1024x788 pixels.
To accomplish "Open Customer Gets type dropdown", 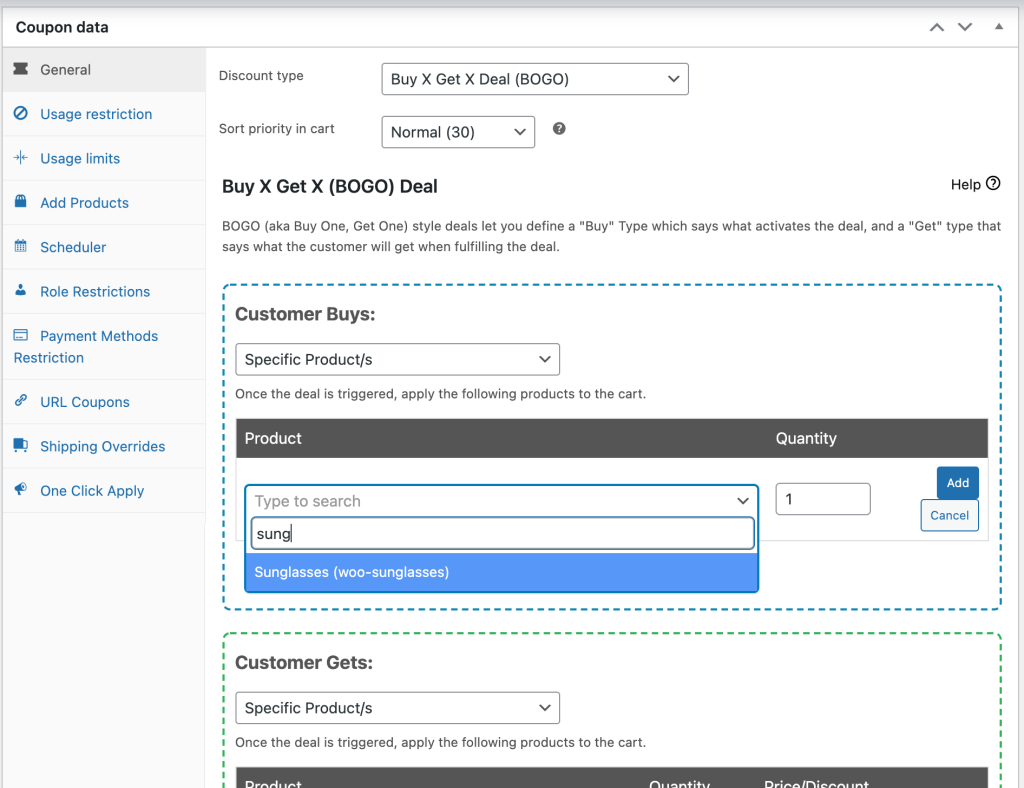I will click(397, 708).
